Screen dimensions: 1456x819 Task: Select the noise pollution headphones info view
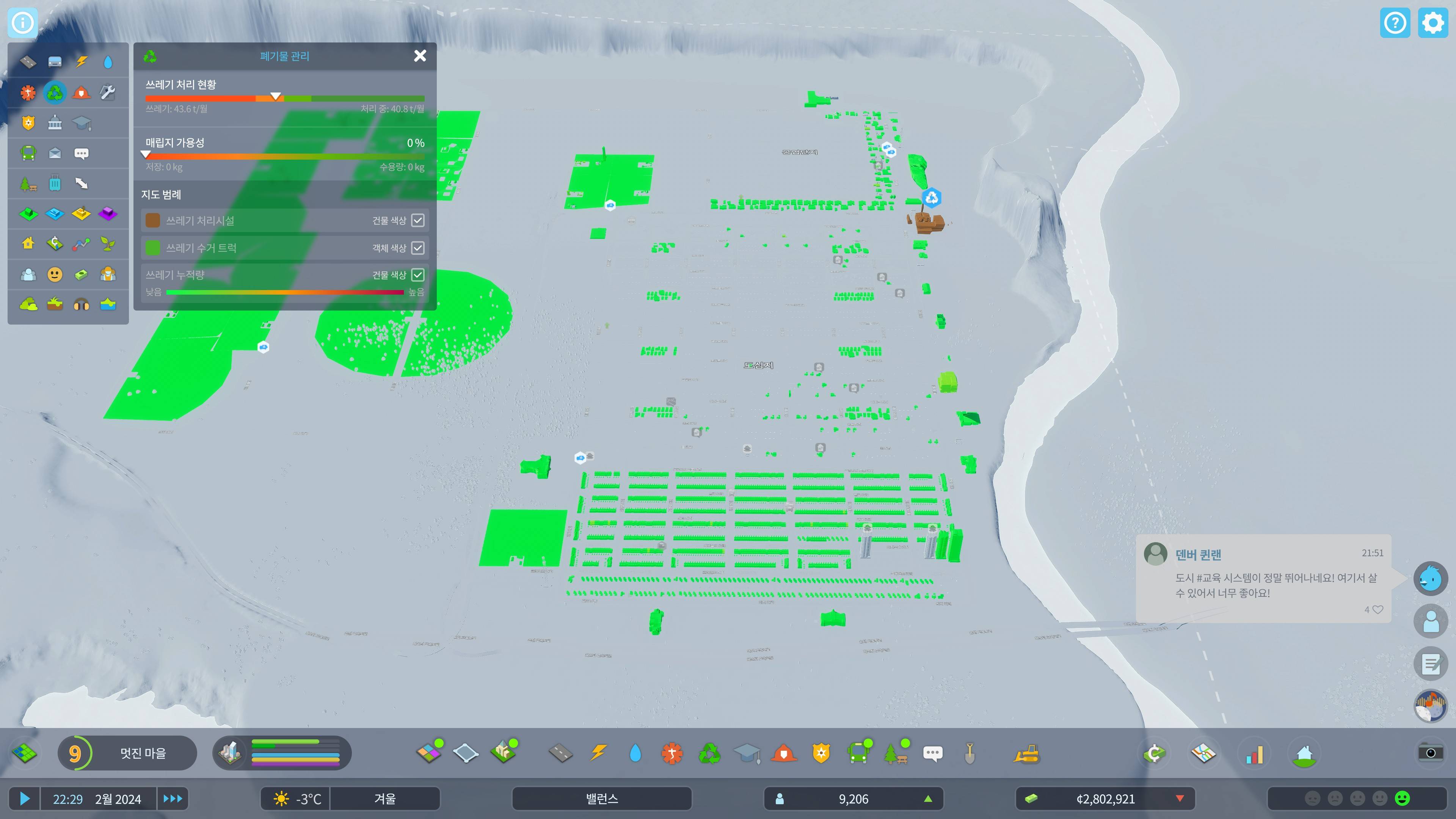pyautogui.click(x=82, y=304)
